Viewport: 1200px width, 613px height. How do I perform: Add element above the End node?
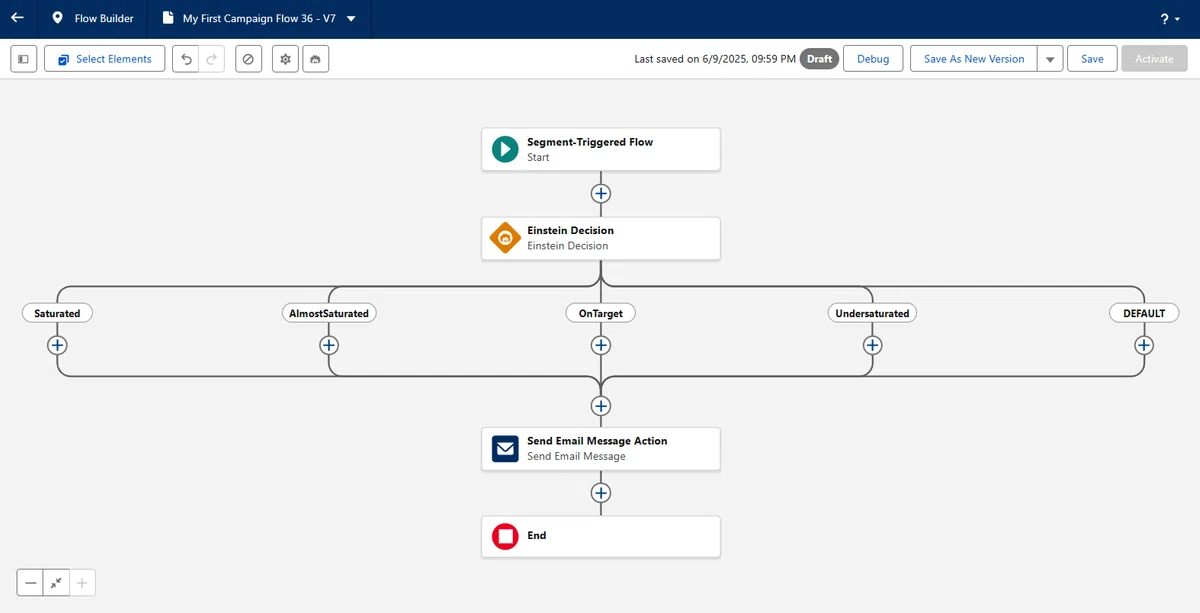[600, 493]
